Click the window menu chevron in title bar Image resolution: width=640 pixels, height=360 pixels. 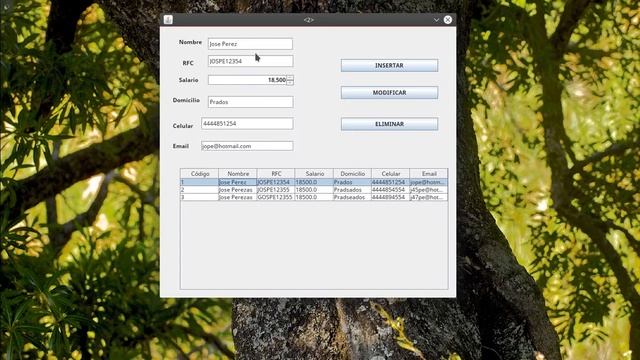click(x=436, y=20)
